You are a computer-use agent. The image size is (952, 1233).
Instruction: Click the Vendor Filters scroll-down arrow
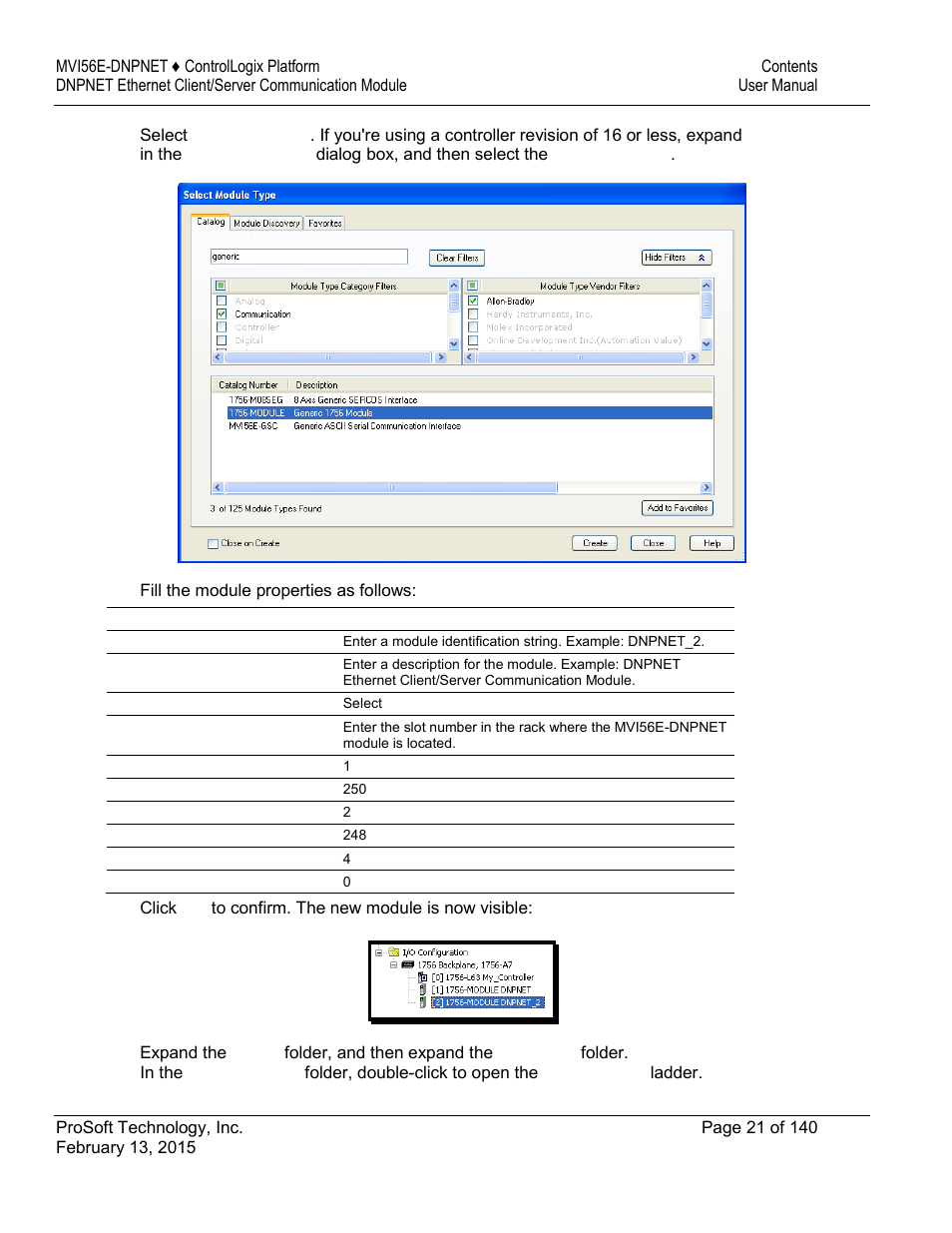707,343
